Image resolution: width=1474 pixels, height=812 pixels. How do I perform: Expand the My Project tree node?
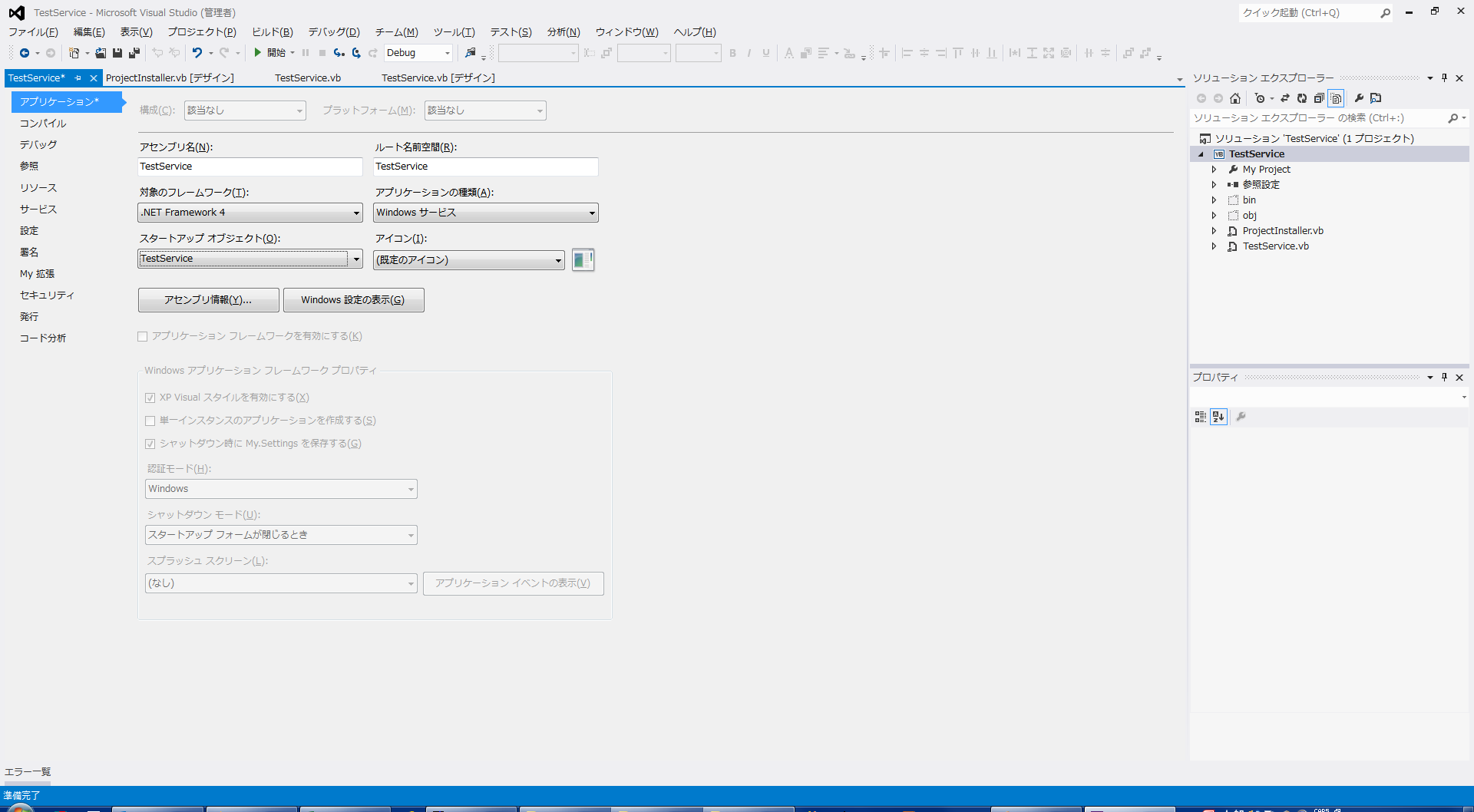(1214, 170)
